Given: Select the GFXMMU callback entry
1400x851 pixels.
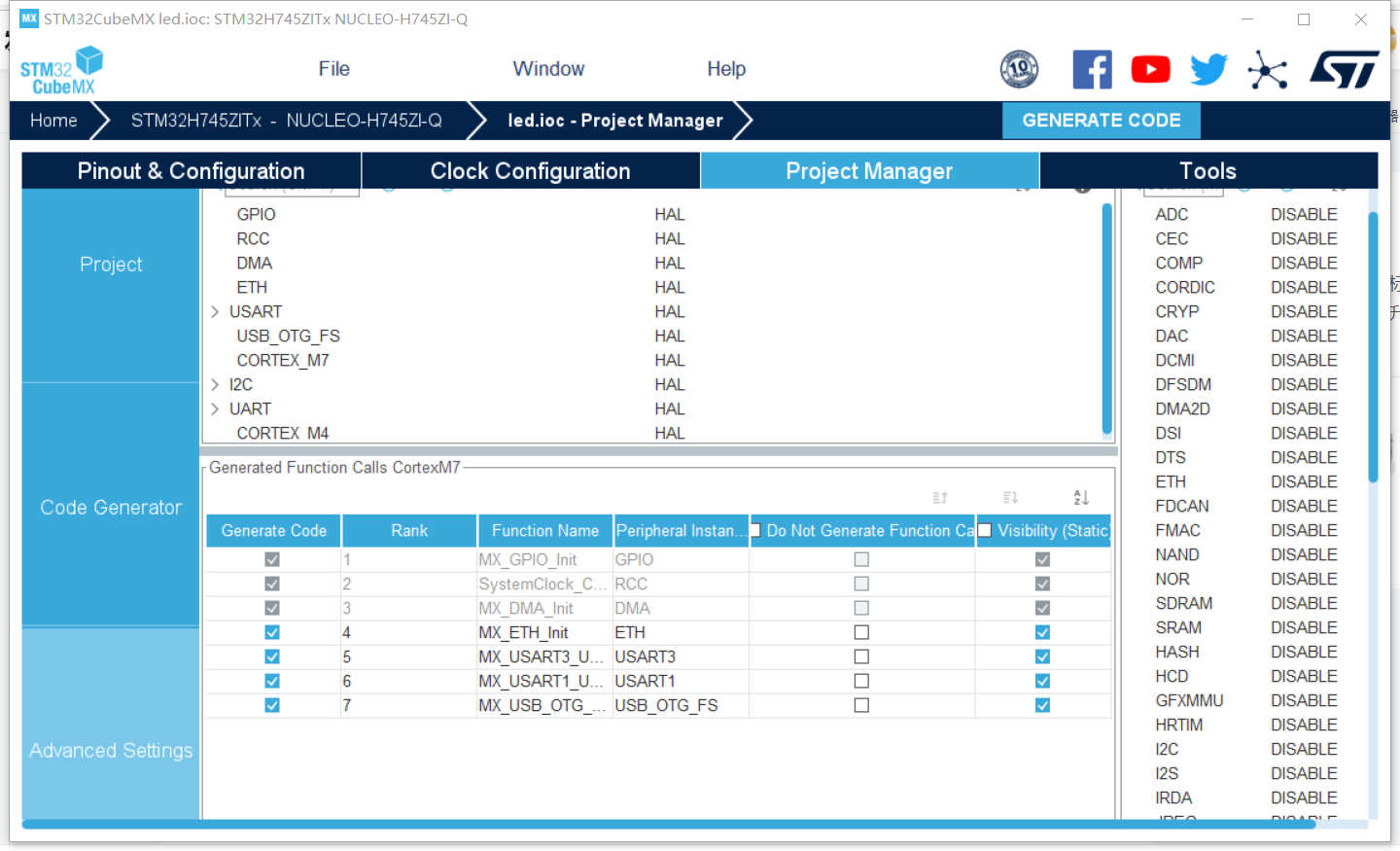Looking at the screenshot, I should (x=1189, y=700).
